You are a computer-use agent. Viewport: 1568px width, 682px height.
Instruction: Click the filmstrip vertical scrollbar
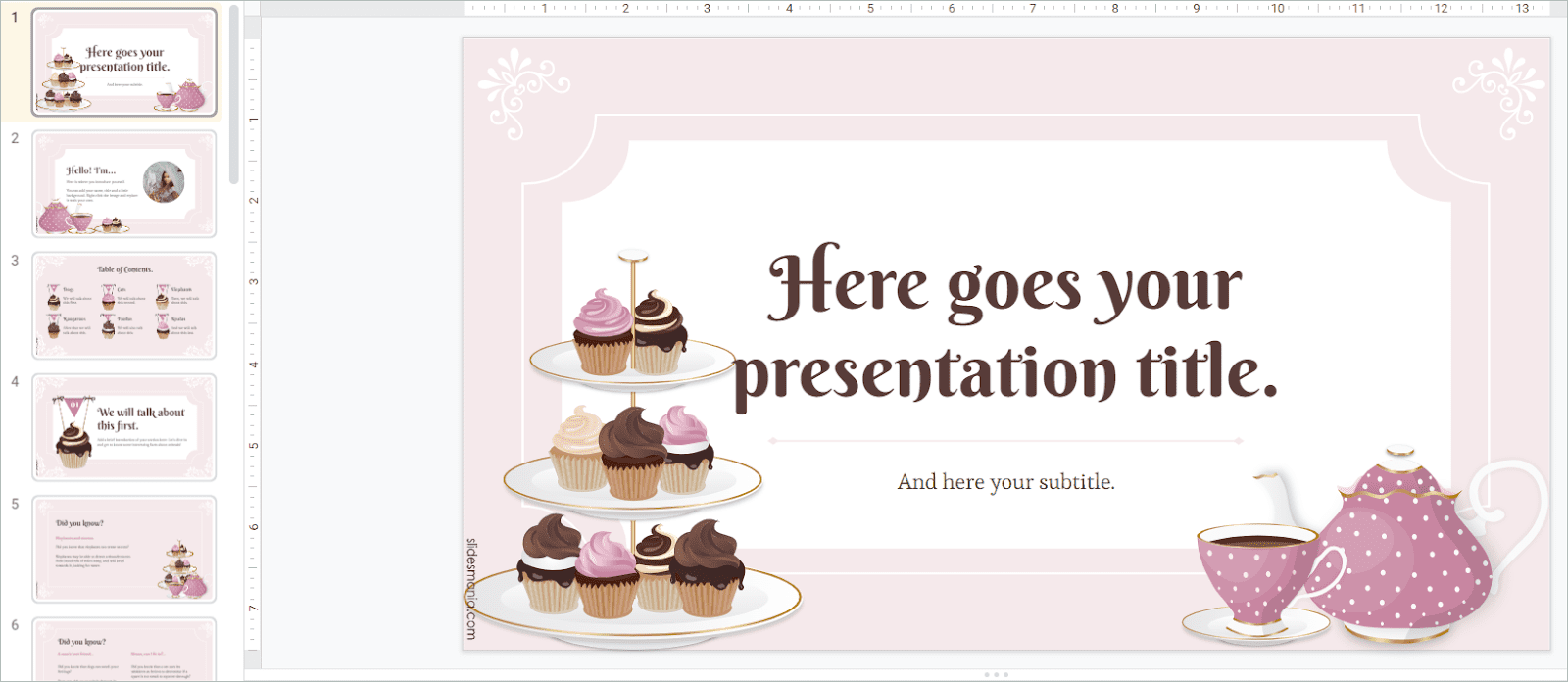(234, 94)
